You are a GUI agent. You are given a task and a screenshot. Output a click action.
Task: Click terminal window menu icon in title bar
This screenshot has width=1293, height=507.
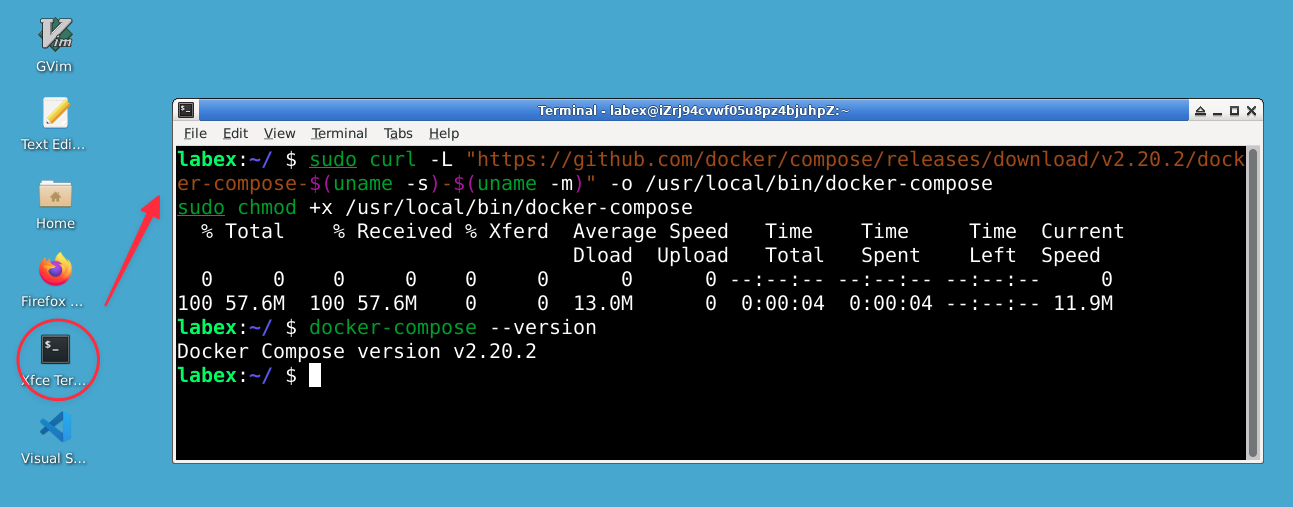[x=185, y=110]
